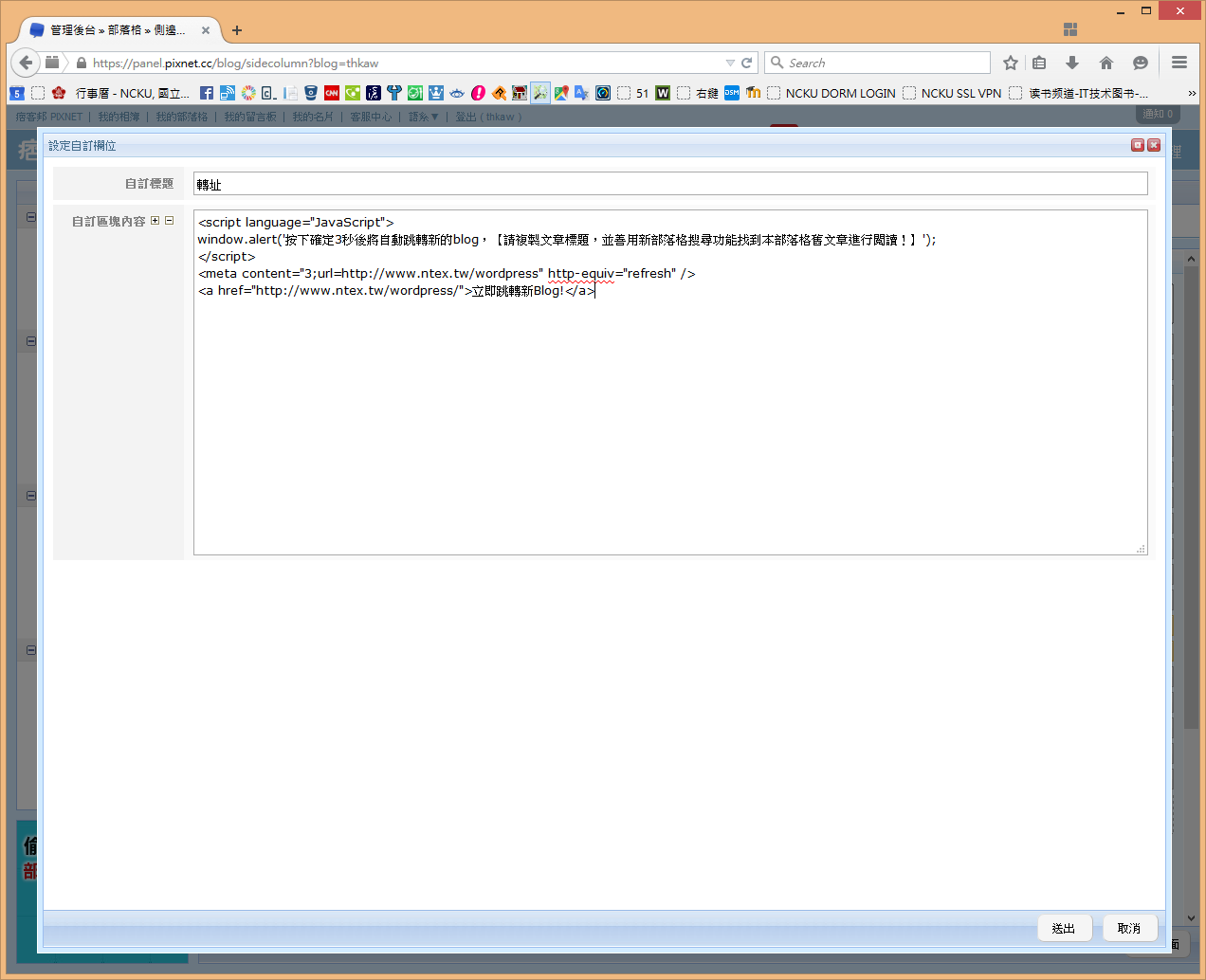Go back with the browser back arrow

point(26,63)
